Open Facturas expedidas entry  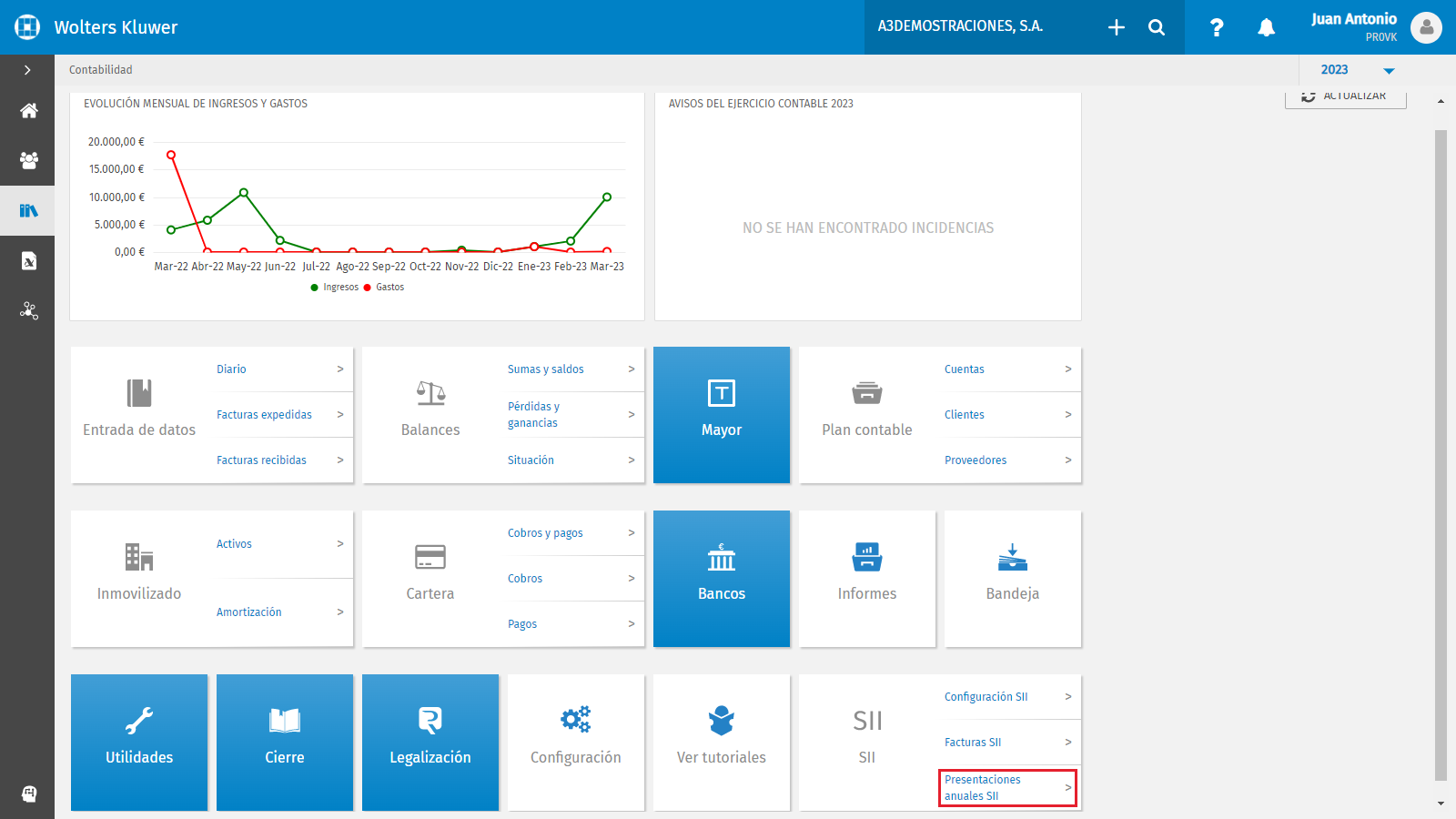pyautogui.click(x=280, y=415)
